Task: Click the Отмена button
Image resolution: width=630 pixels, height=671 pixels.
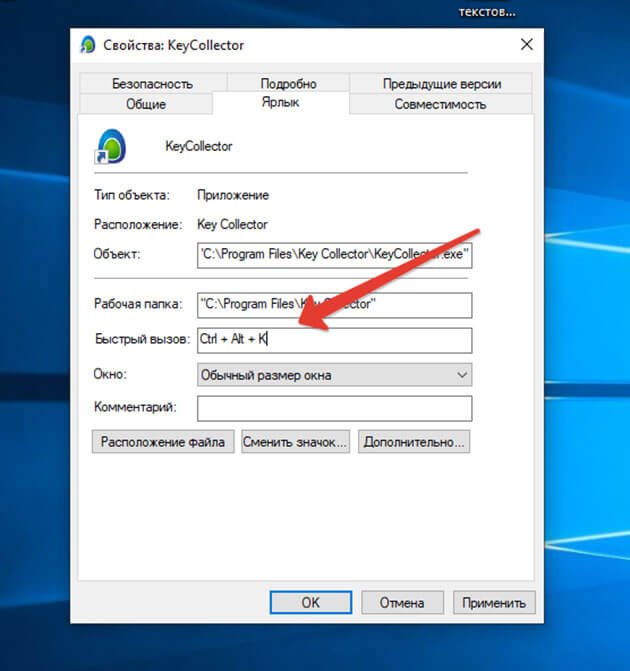Action: pos(402,603)
